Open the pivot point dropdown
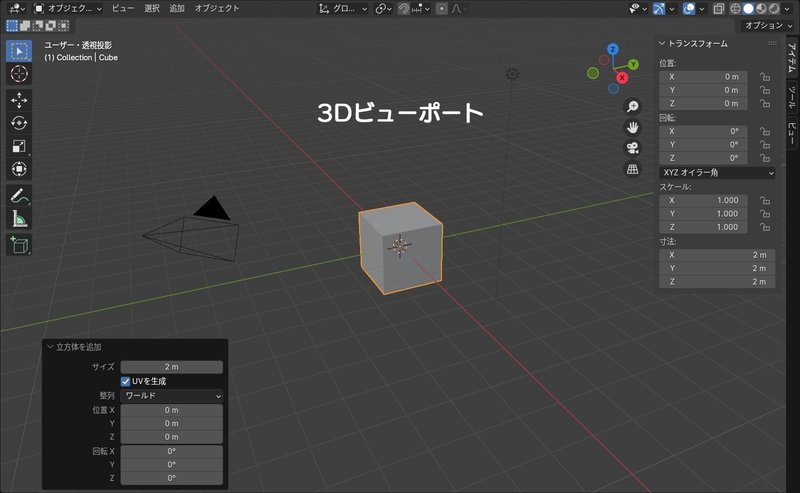 (383, 9)
